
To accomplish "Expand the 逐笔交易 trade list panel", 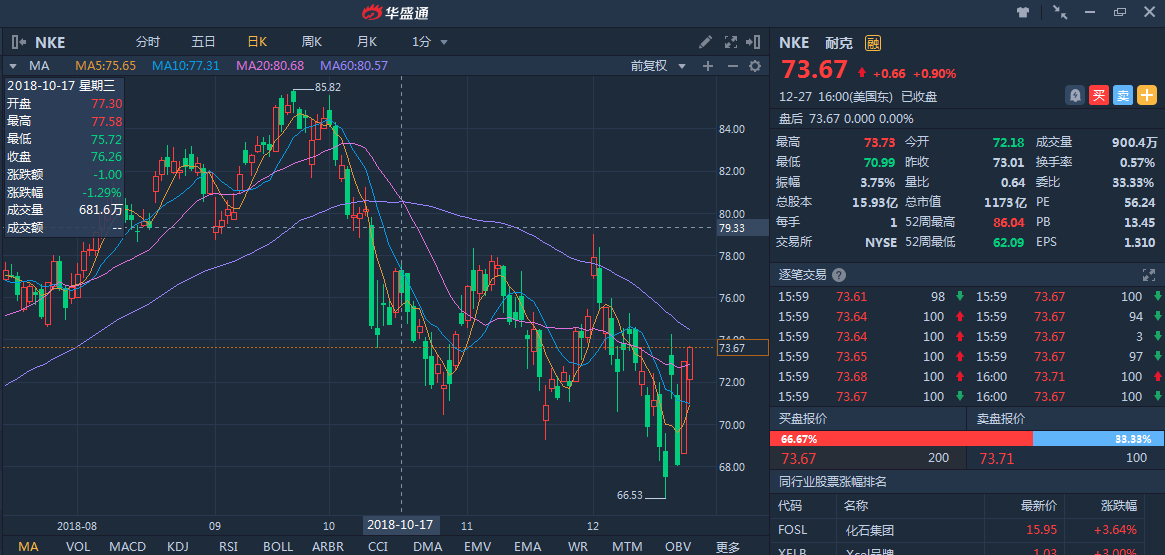I will coord(1149,275).
